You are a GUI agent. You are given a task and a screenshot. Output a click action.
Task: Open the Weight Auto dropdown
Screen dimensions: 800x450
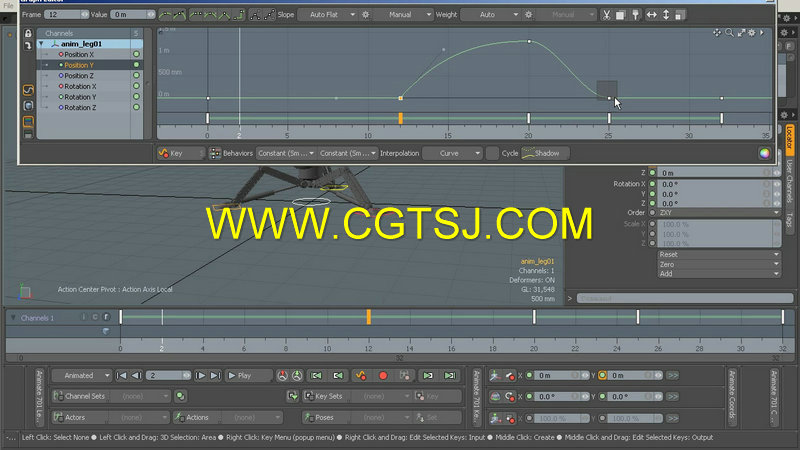[x=490, y=15]
